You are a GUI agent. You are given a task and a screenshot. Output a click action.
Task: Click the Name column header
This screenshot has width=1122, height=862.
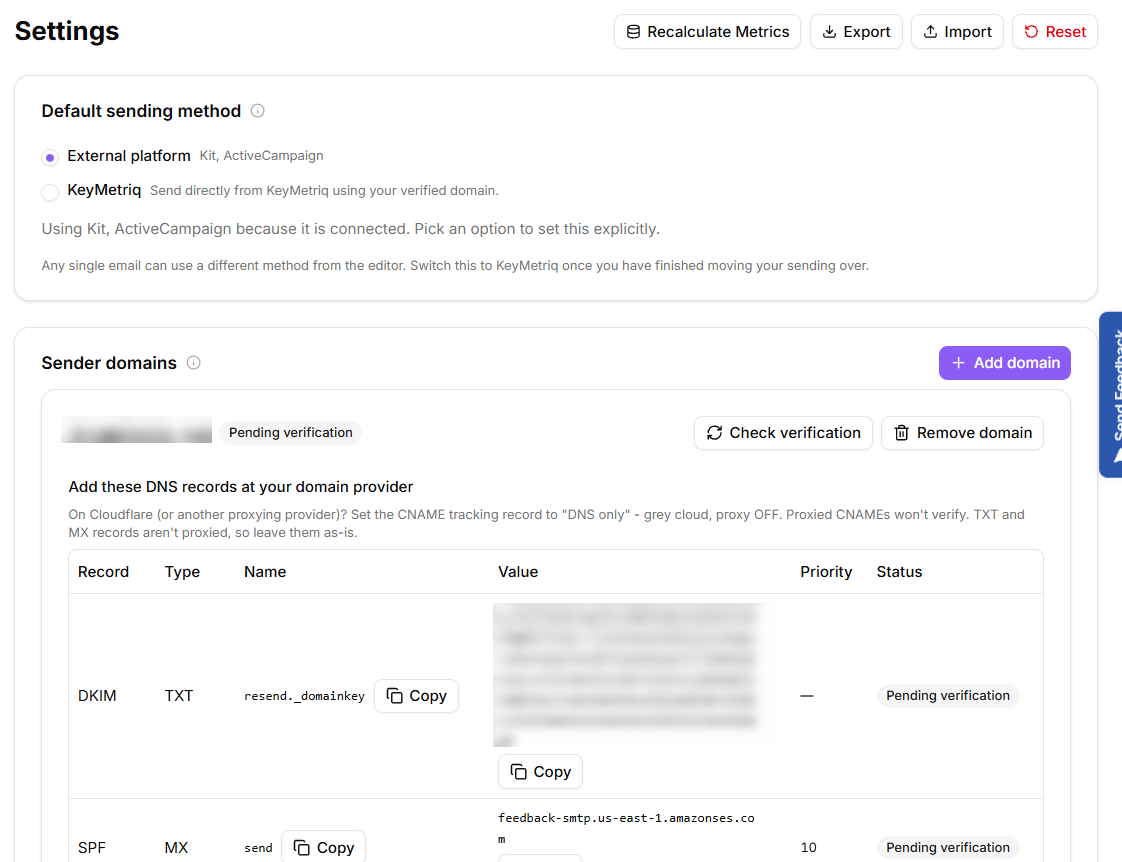(265, 572)
